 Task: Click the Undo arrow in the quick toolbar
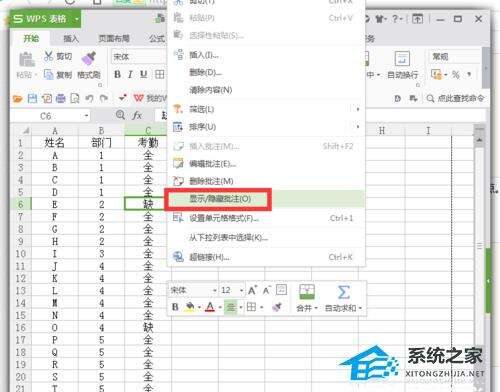pos(89,98)
